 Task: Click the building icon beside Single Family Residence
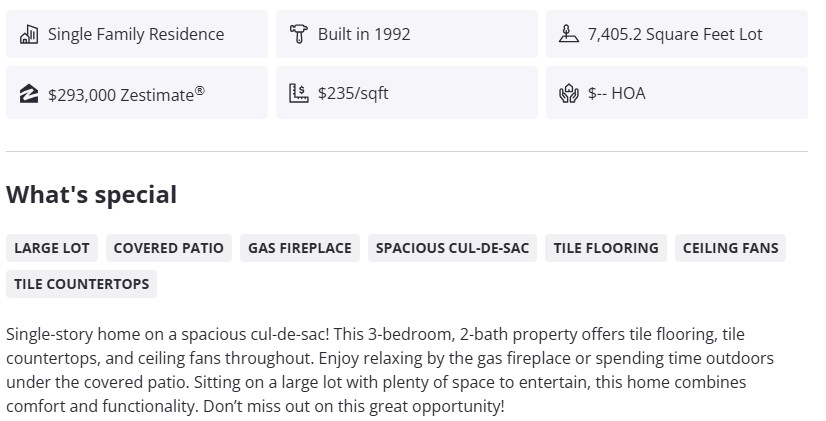(x=29, y=34)
